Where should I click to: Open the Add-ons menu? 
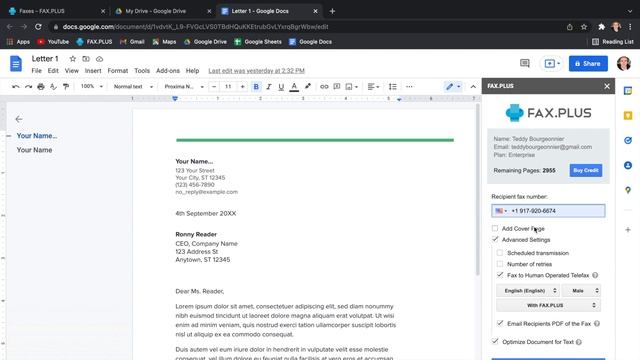tap(168, 71)
